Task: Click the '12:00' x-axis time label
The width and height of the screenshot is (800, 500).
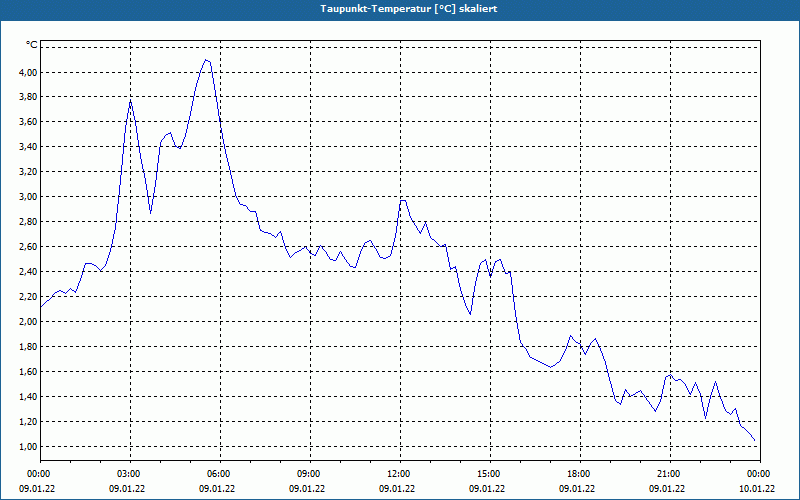Action: click(x=397, y=474)
